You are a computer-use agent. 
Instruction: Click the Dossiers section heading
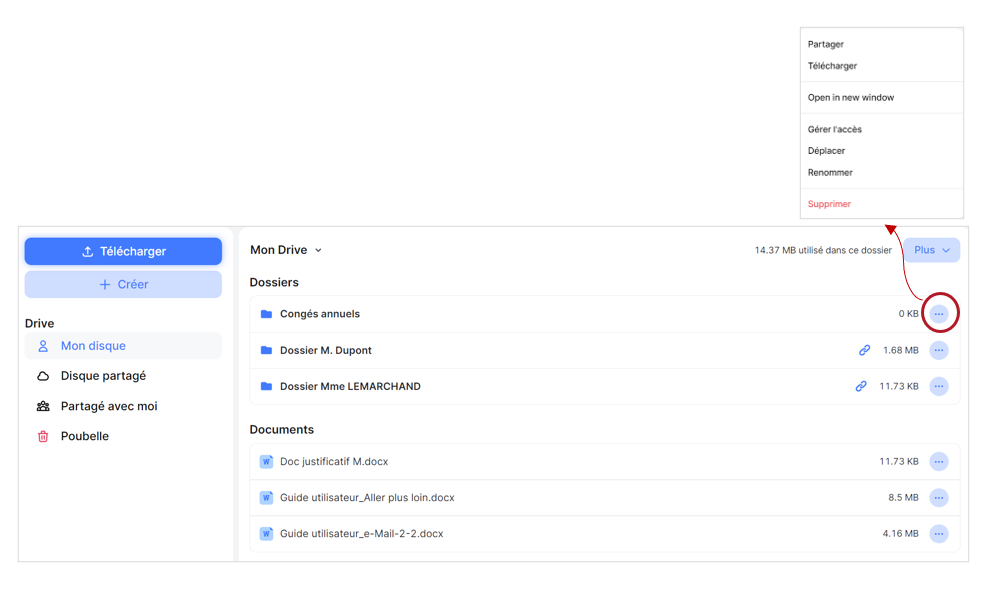coord(274,283)
